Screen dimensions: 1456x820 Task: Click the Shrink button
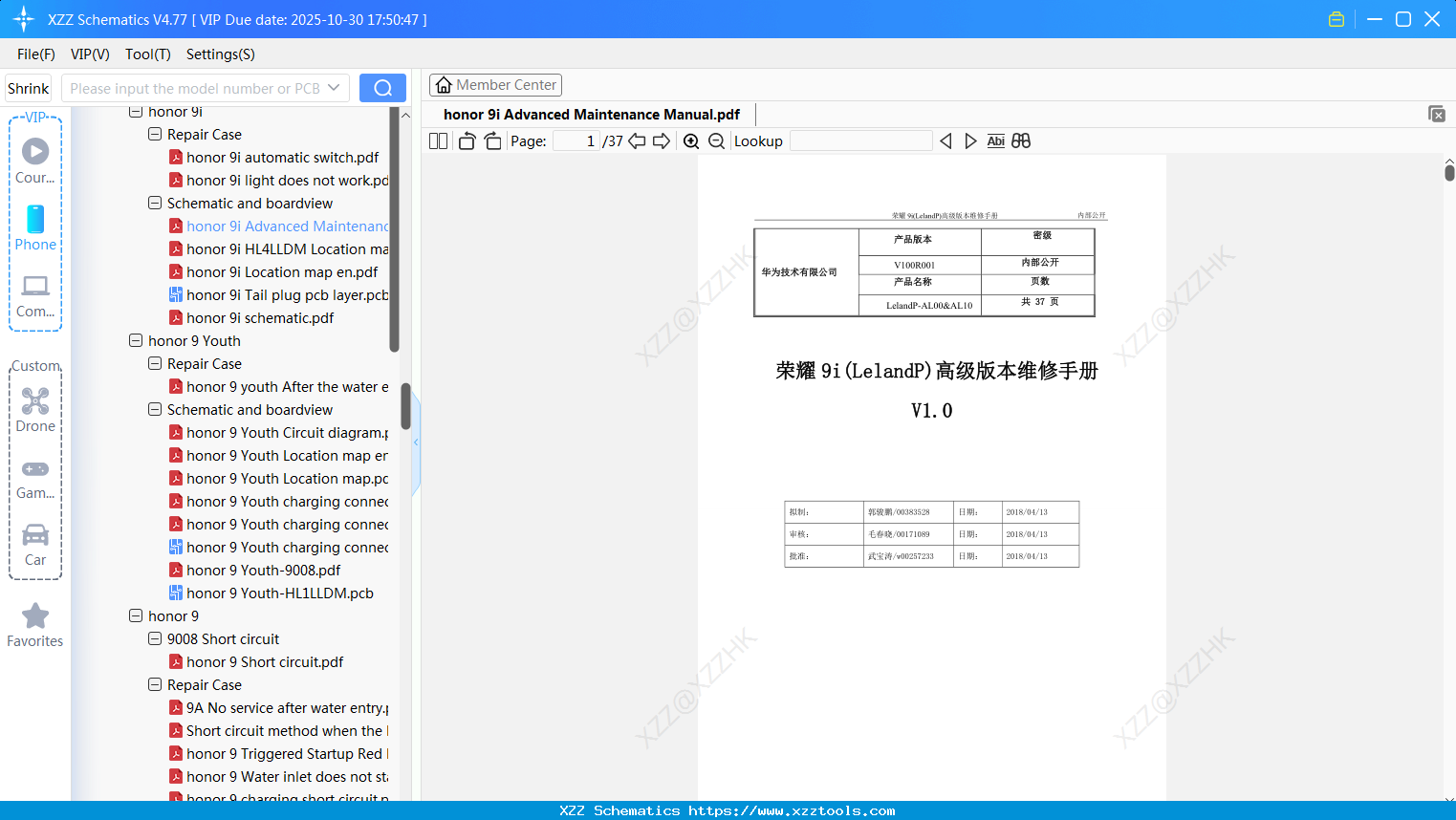[x=29, y=88]
